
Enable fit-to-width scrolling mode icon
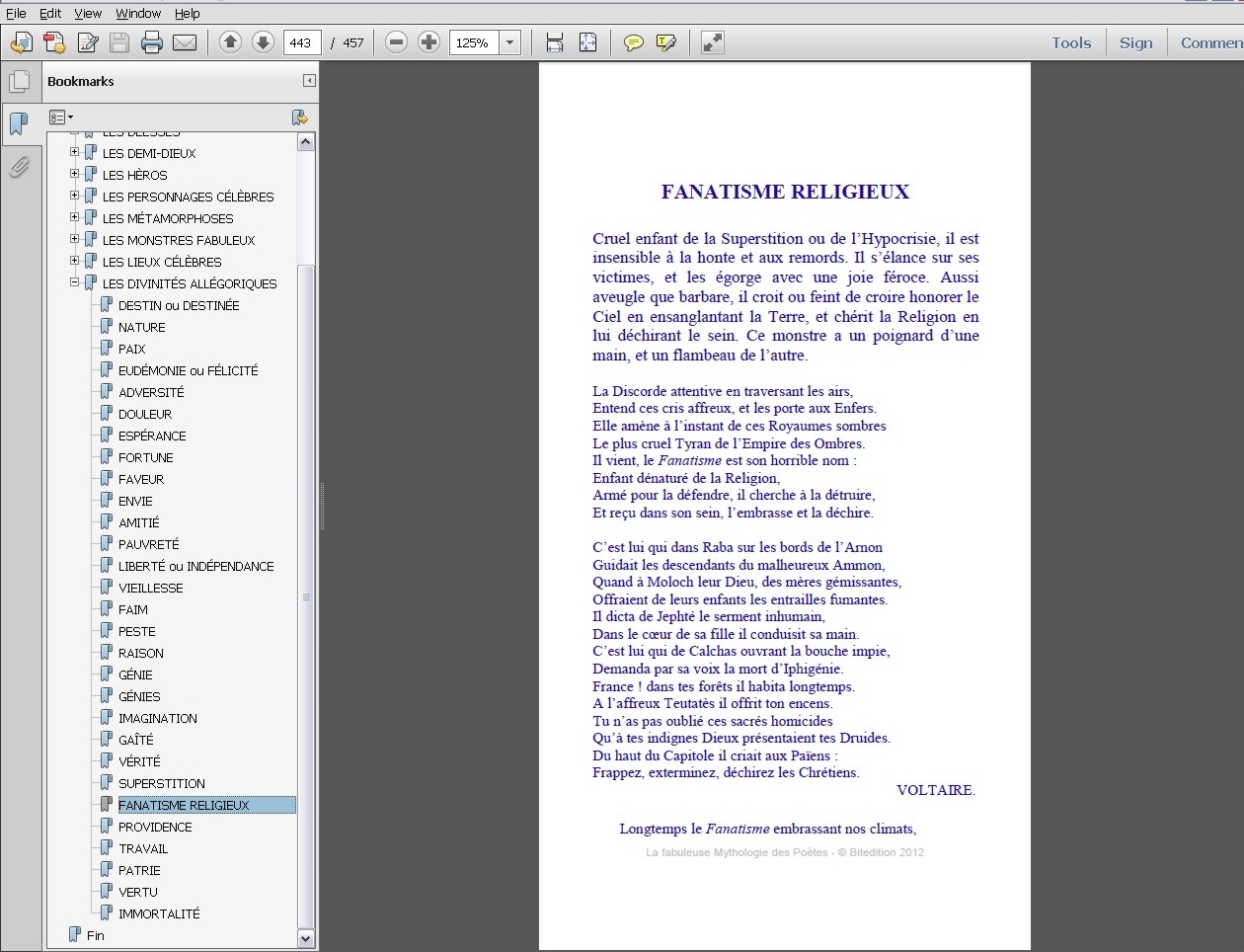tap(555, 42)
